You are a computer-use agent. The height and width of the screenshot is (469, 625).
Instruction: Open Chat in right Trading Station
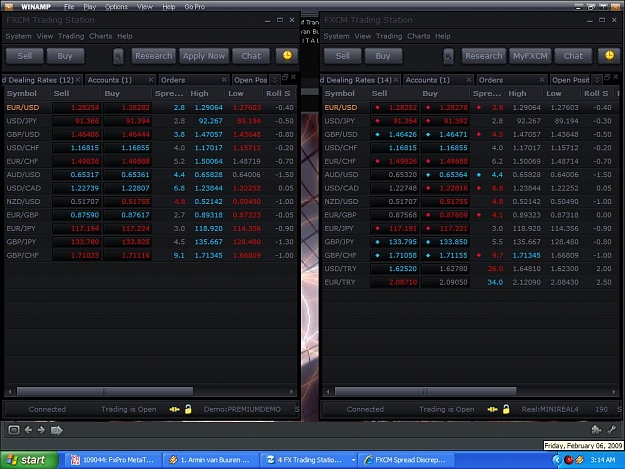[x=573, y=56]
